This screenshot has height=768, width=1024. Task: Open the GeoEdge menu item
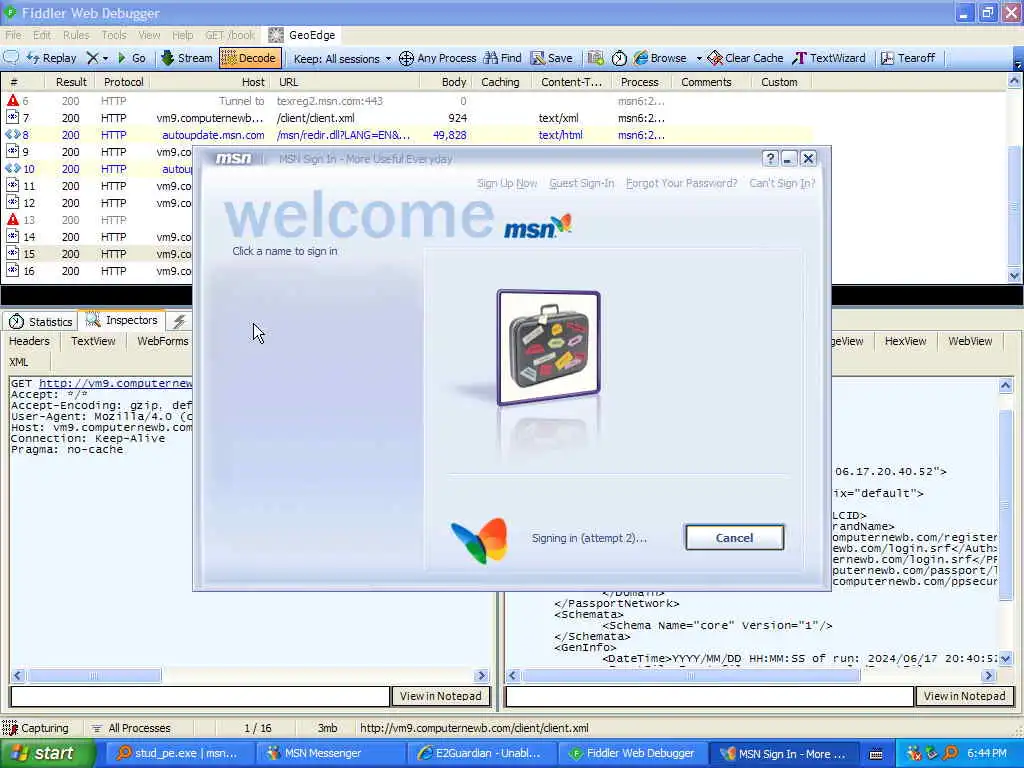point(302,35)
